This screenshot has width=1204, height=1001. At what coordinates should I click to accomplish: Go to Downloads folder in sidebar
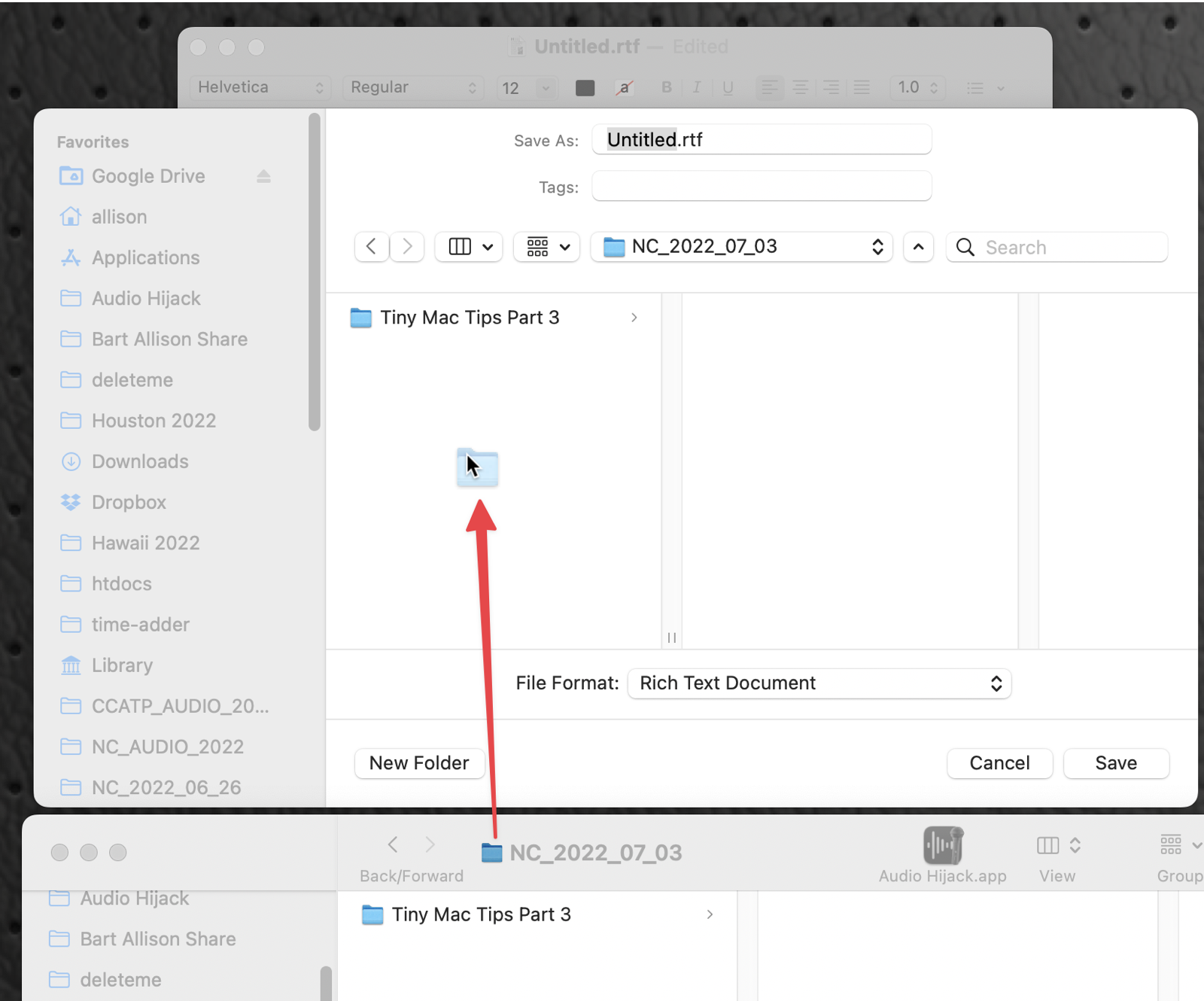pyautogui.click(x=140, y=461)
